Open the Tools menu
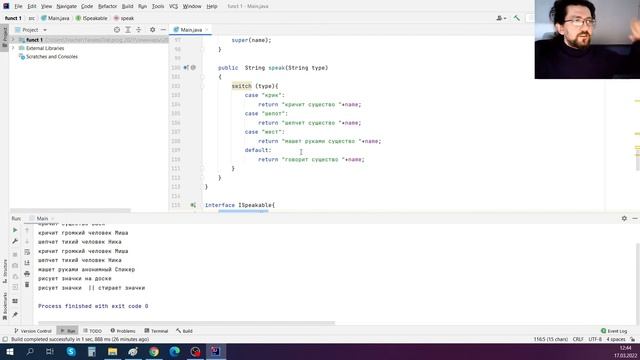 158,6
